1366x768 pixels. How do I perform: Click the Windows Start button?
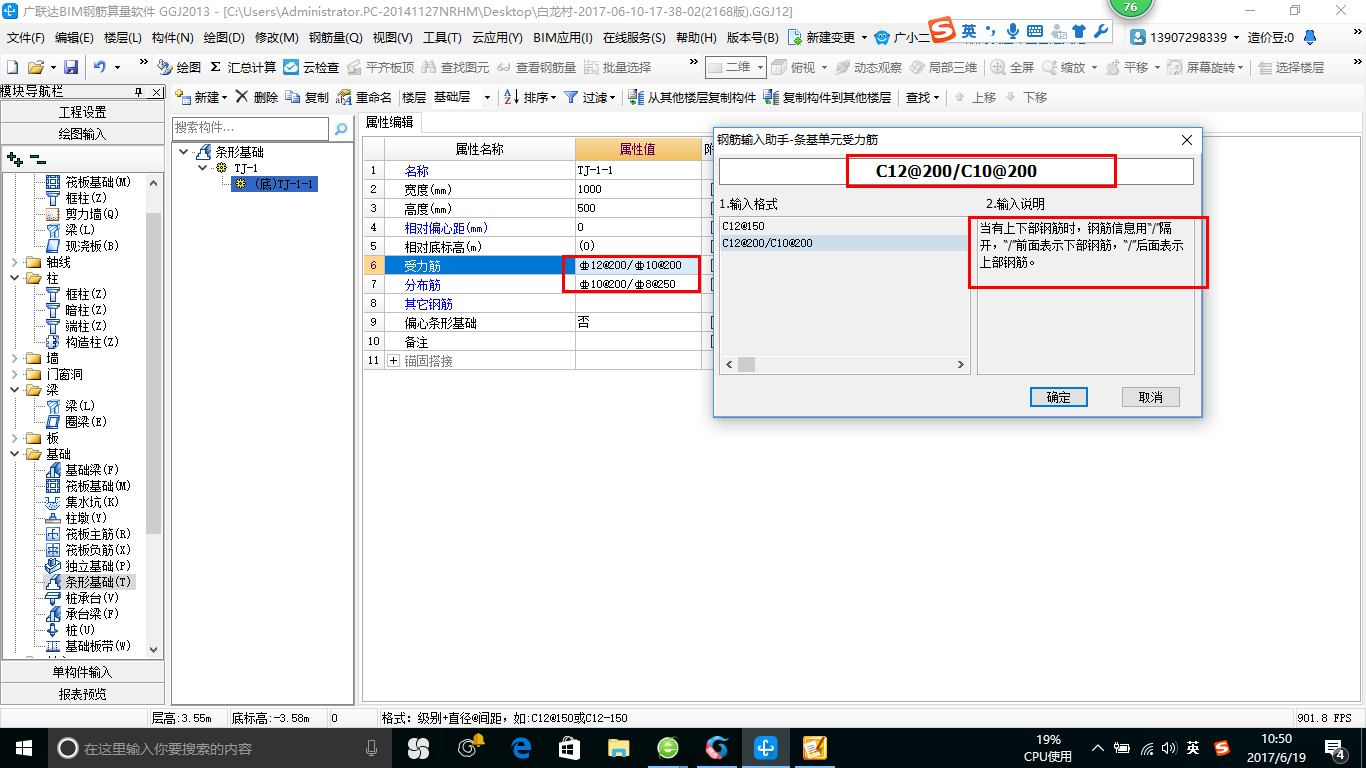[x=23, y=748]
